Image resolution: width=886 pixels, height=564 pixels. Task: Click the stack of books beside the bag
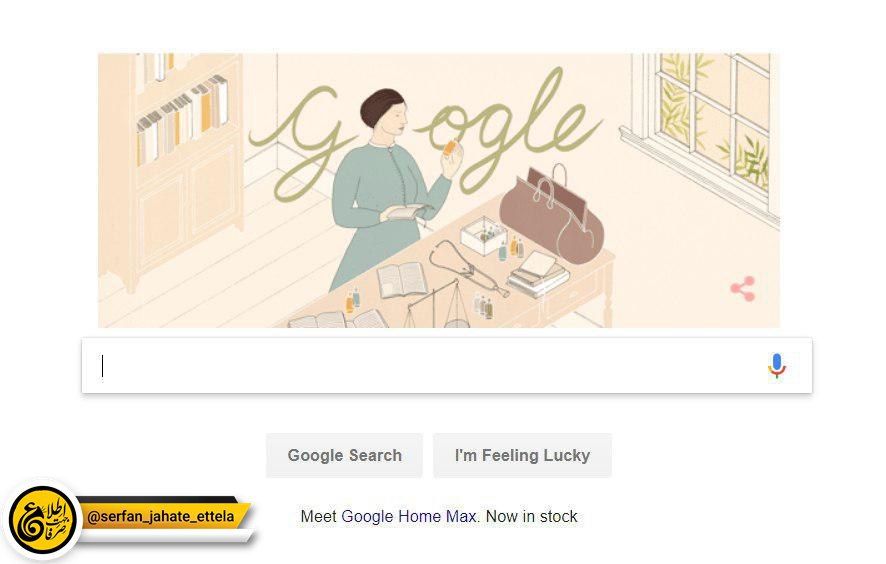pos(537,274)
